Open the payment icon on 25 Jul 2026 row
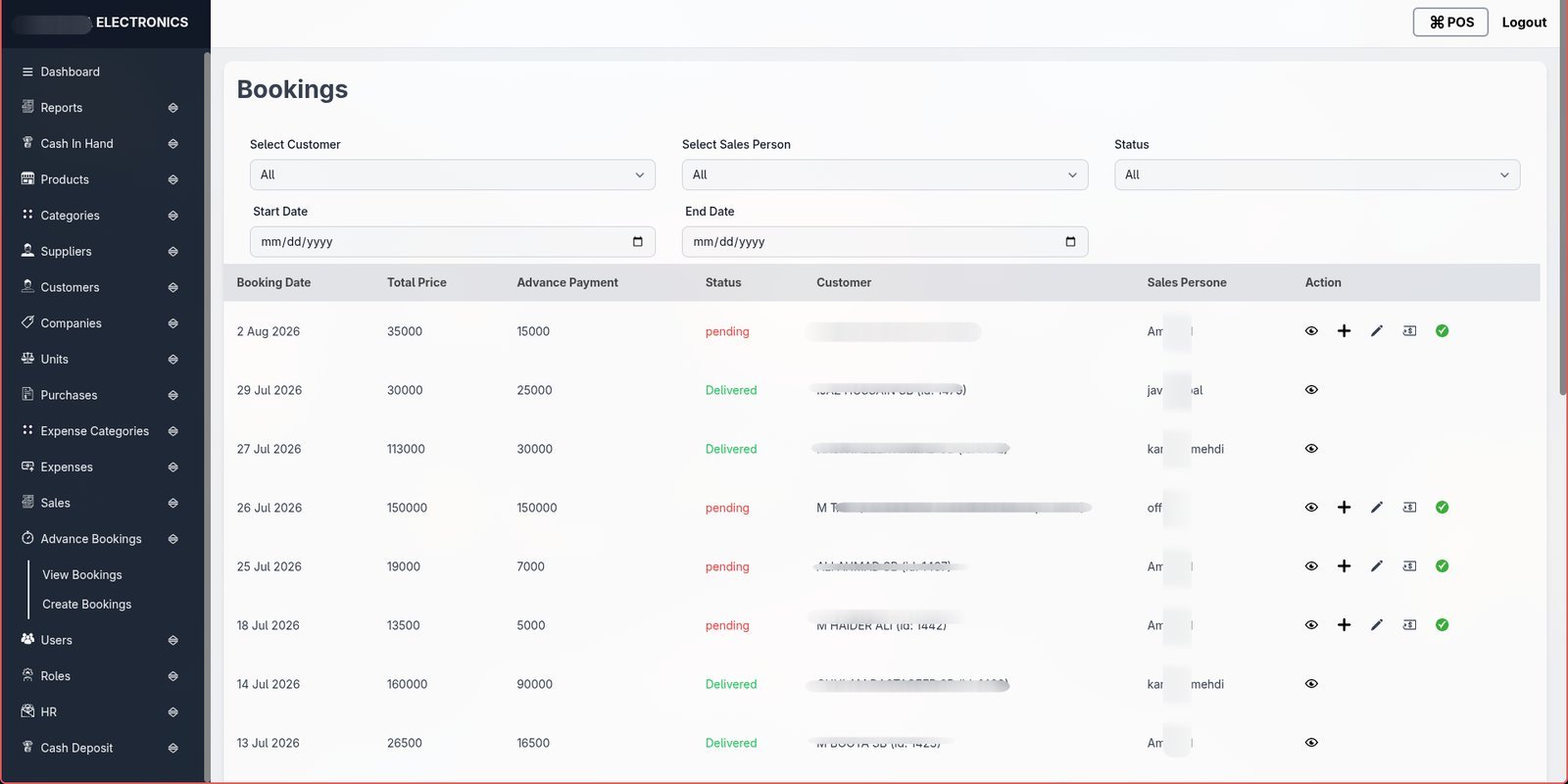The height and width of the screenshot is (784, 1568). pos(1409,566)
